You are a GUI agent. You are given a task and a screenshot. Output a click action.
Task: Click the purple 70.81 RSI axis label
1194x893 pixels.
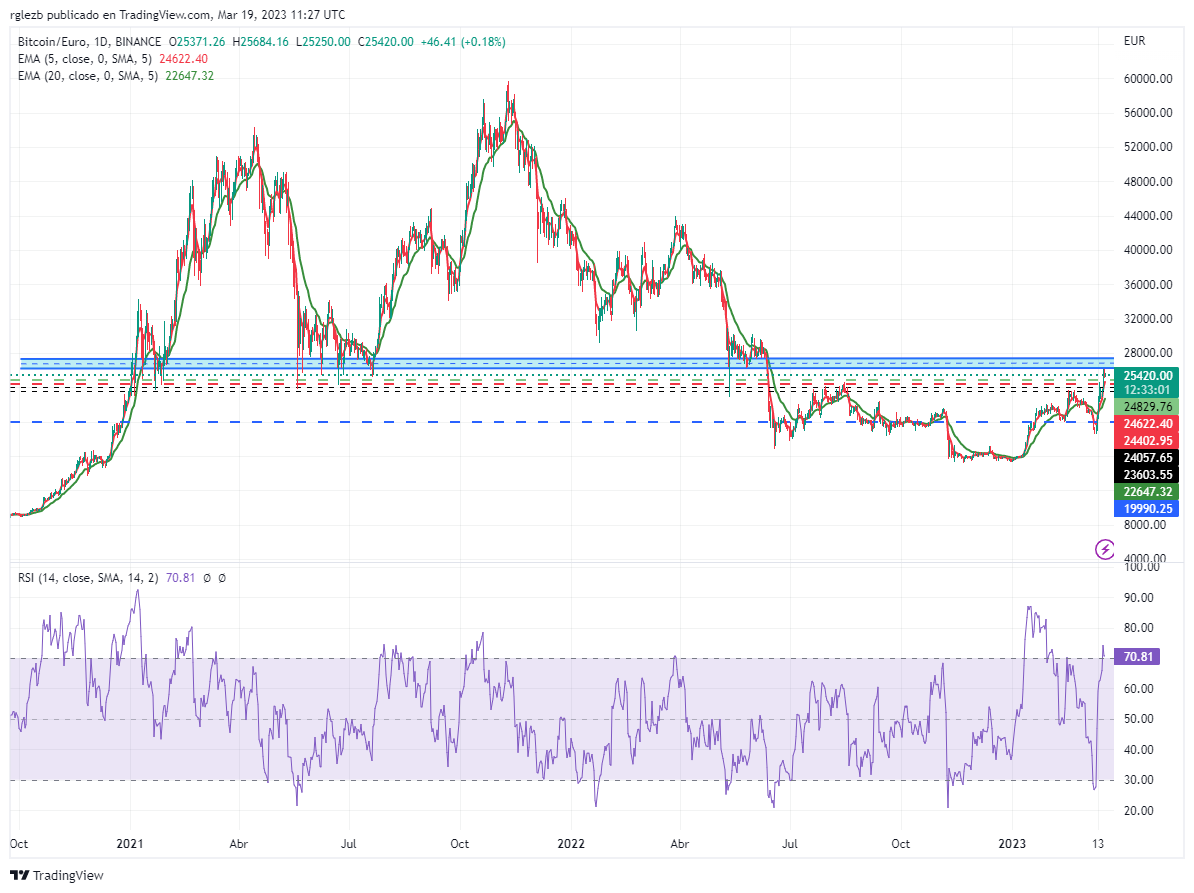[1140, 657]
